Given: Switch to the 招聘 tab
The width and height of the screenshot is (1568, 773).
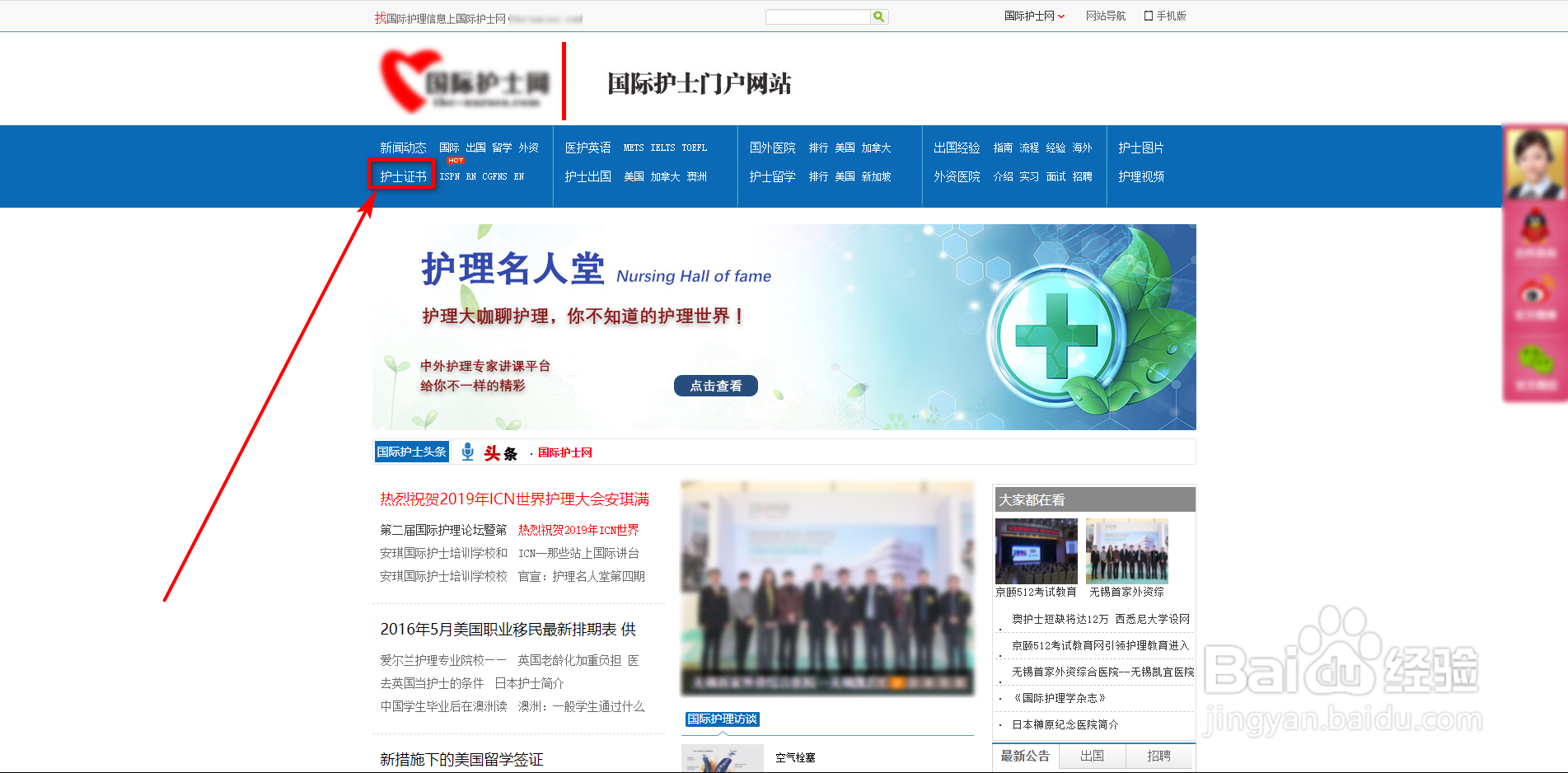Looking at the screenshot, I should 1158,756.
